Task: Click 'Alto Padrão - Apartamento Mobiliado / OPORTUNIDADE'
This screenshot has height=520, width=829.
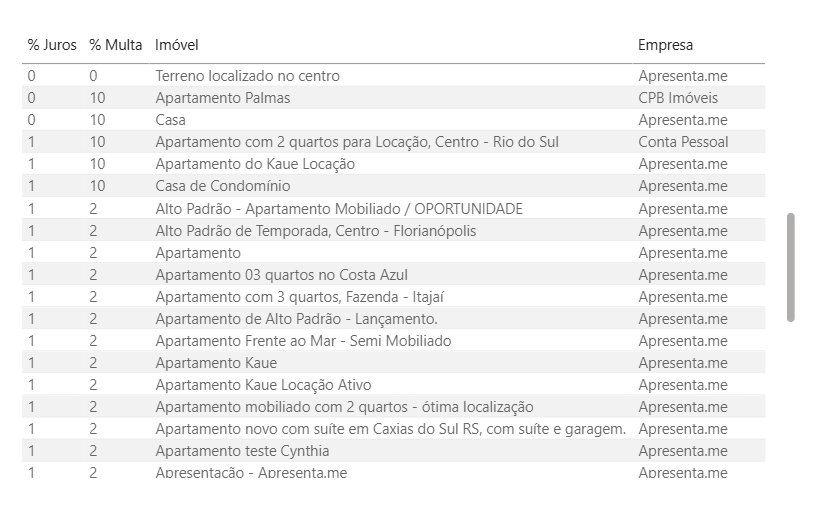Action: click(x=339, y=209)
